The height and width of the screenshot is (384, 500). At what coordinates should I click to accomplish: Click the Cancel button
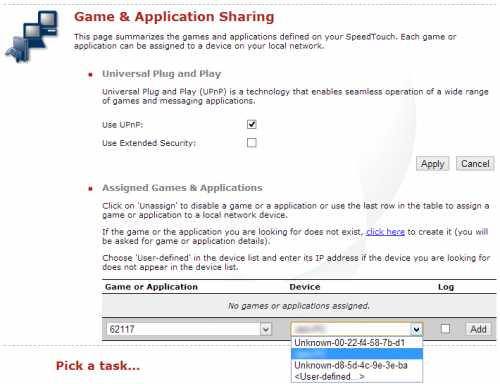[475, 164]
